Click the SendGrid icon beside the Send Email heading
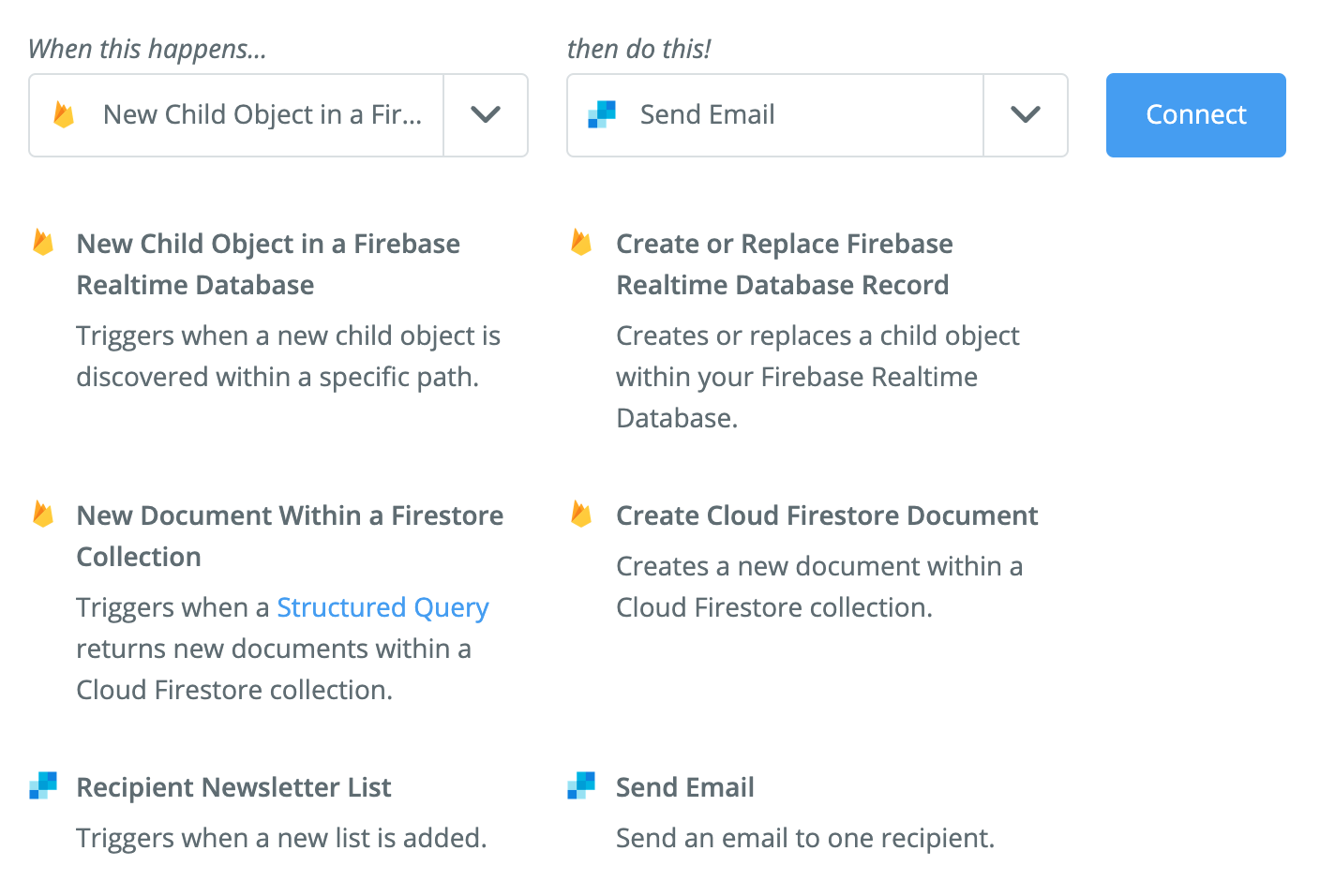 click(581, 785)
